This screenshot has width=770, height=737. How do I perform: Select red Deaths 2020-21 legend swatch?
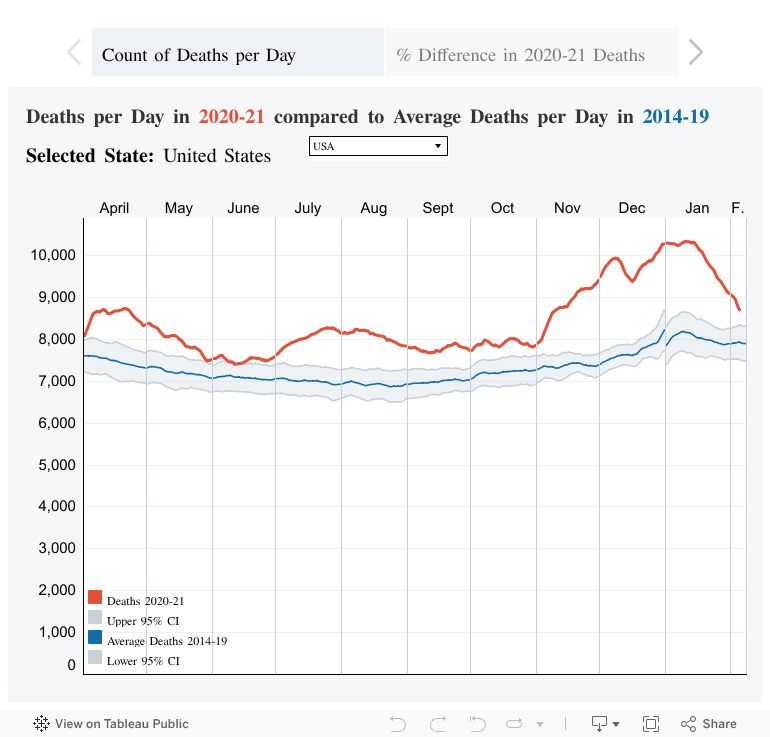(x=95, y=599)
